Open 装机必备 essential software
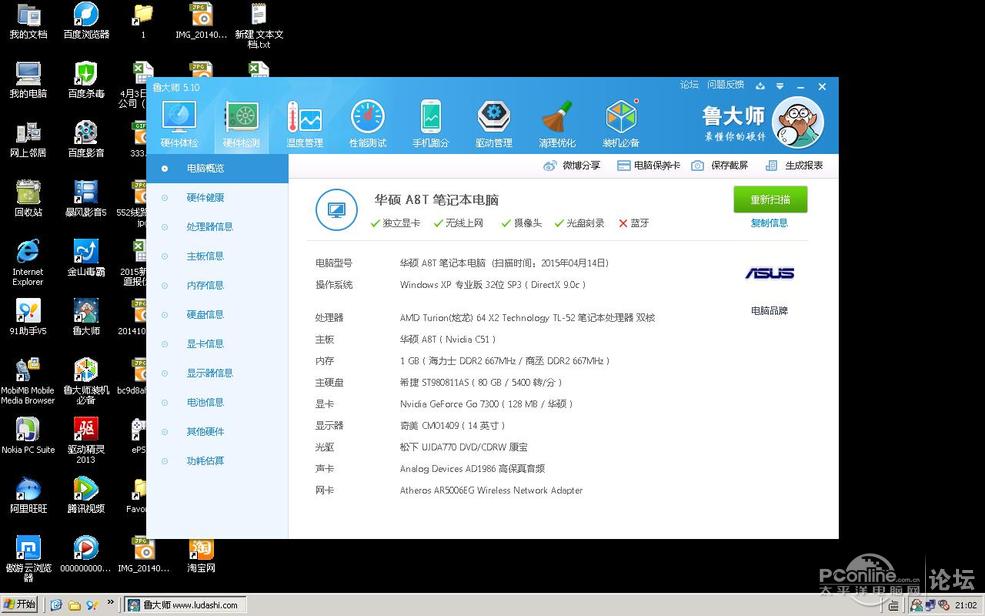985x616 pixels. click(621, 124)
